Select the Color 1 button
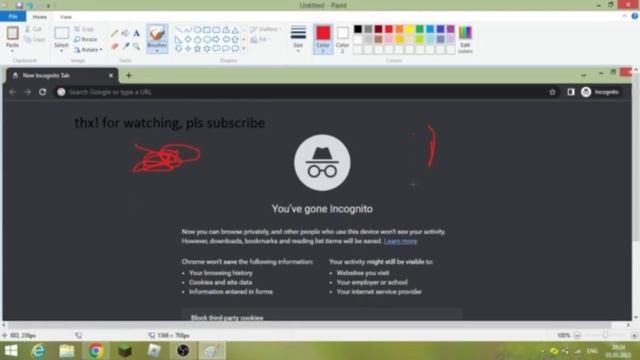Screen dimensions: 640x360 tap(323, 39)
